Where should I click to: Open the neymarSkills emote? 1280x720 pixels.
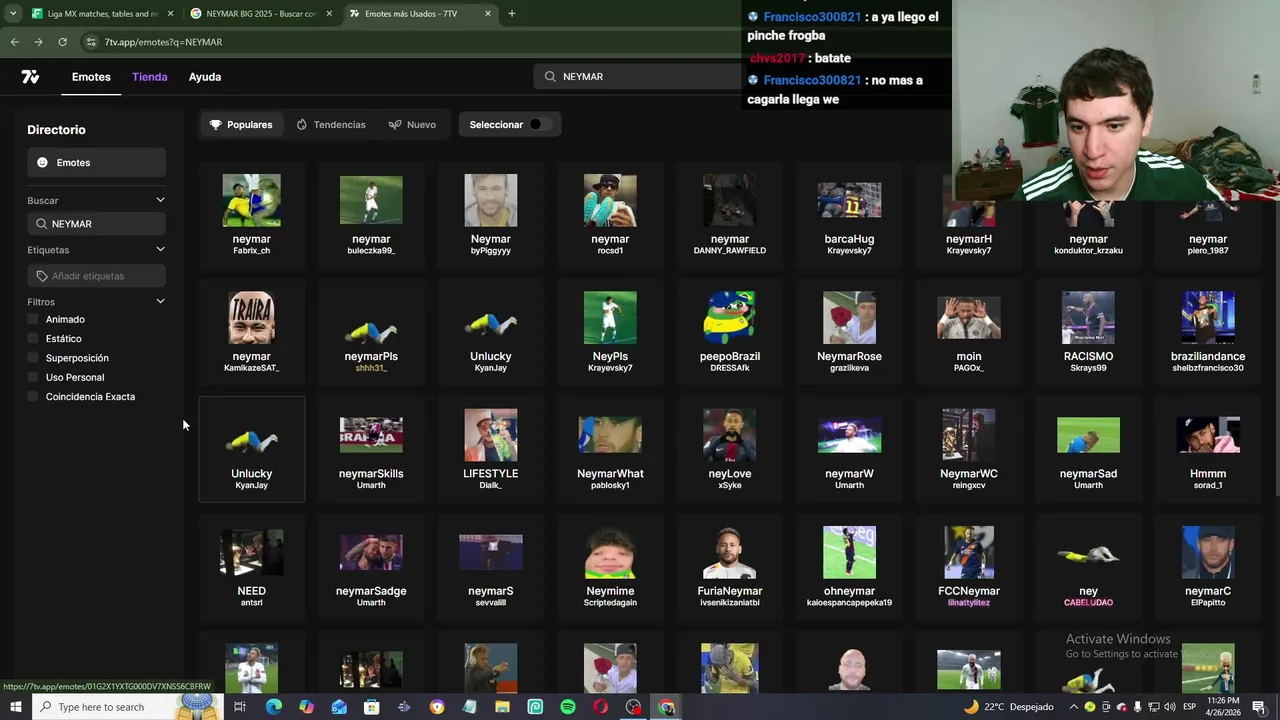click(371, 448)
